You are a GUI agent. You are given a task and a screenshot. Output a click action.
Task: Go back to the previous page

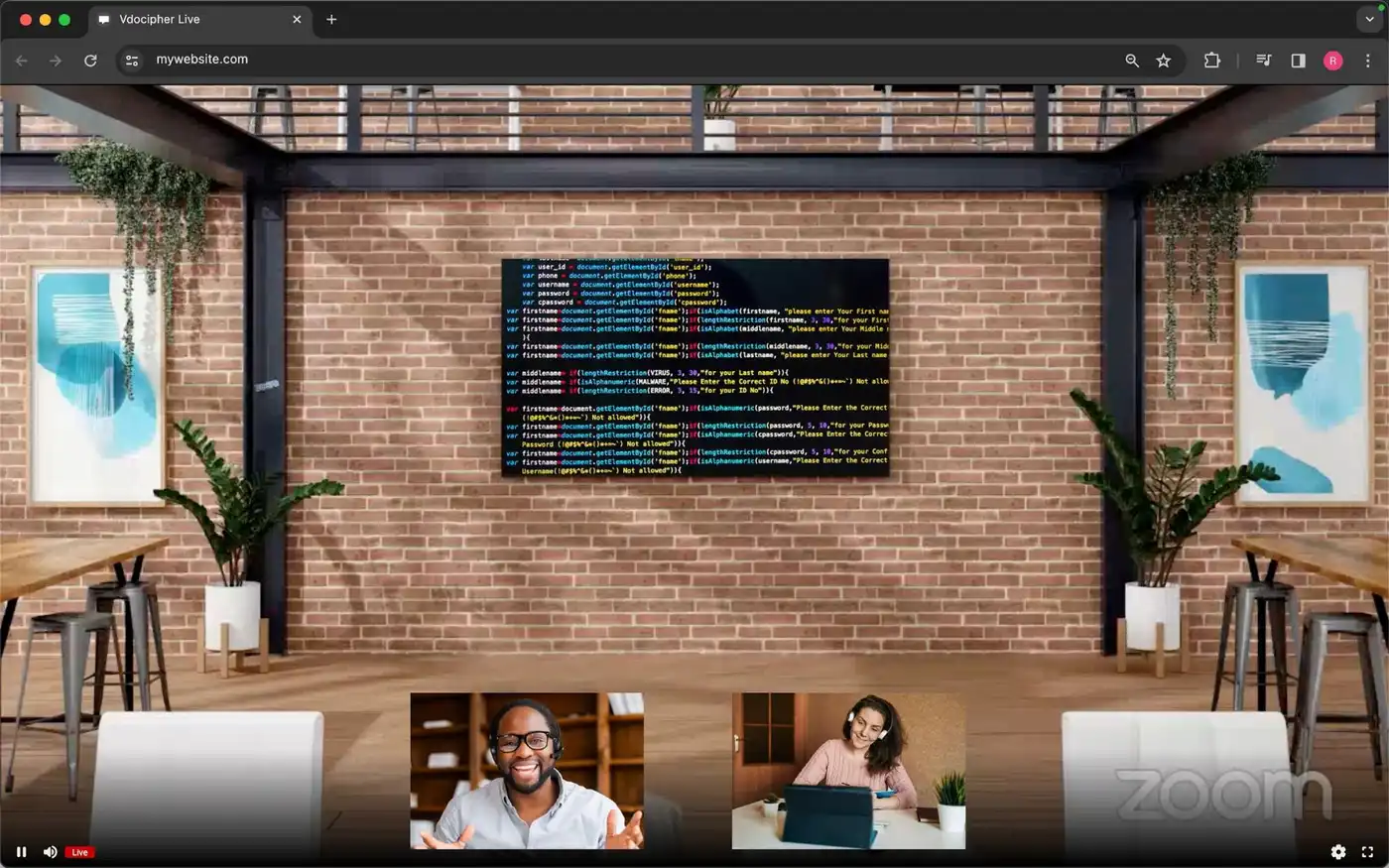click(22, 61)
